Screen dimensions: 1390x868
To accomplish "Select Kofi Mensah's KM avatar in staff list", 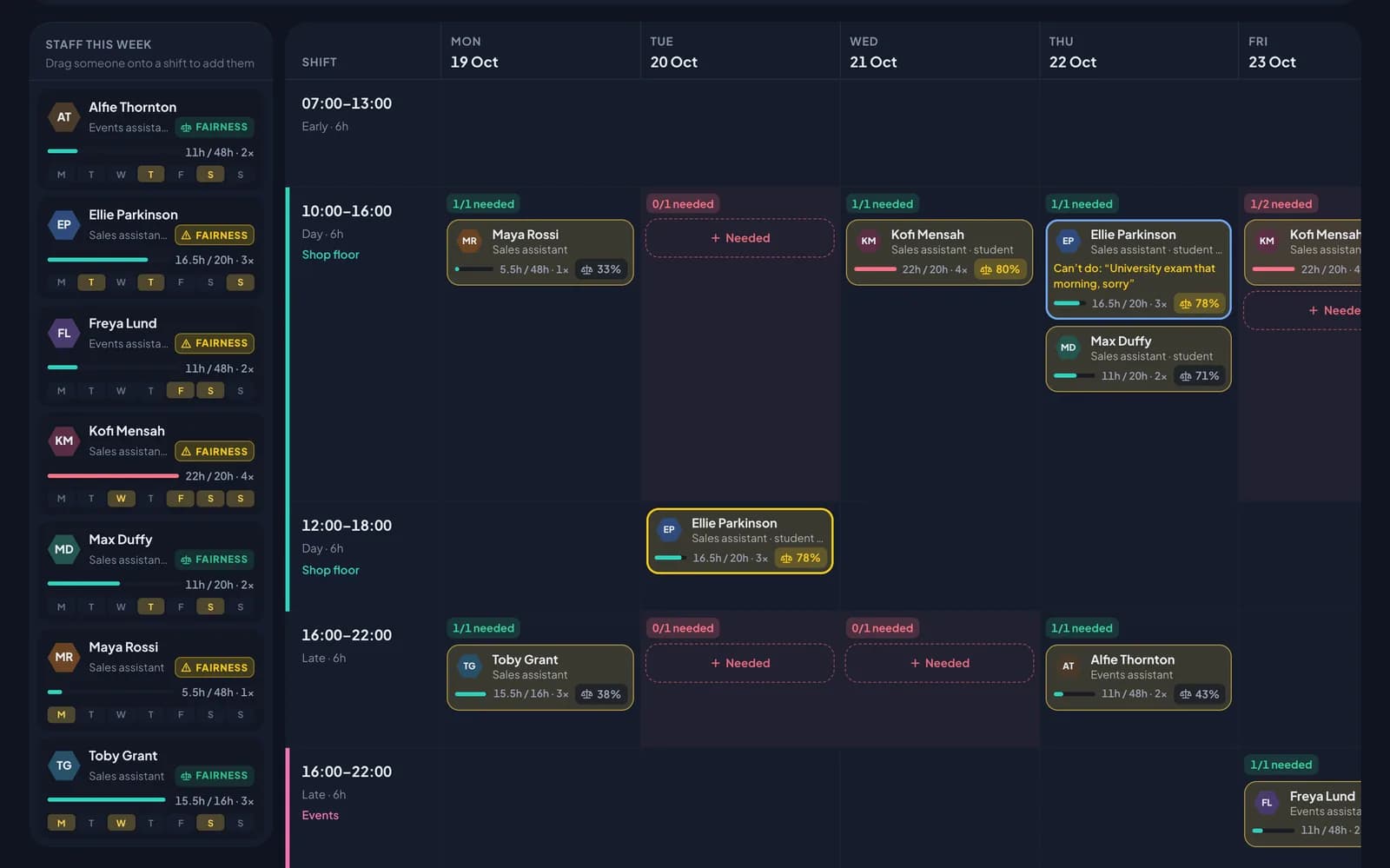I will coord(64,441).
